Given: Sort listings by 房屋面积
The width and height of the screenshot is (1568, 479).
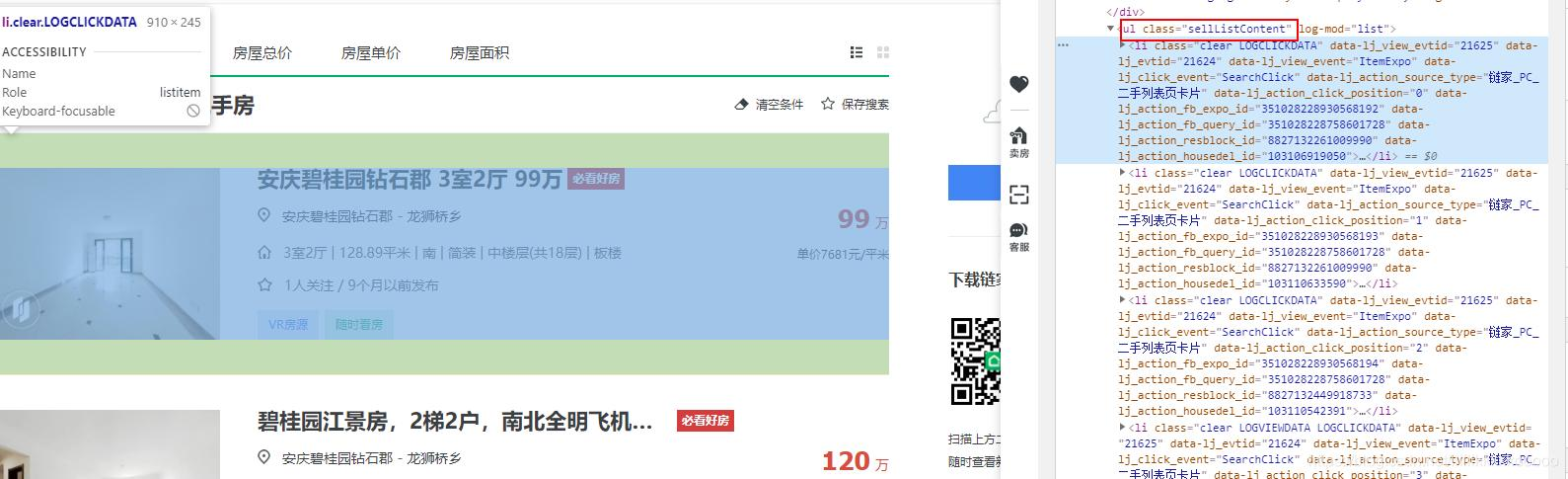Looking at the screenshot, I should (x=480, y=53).
